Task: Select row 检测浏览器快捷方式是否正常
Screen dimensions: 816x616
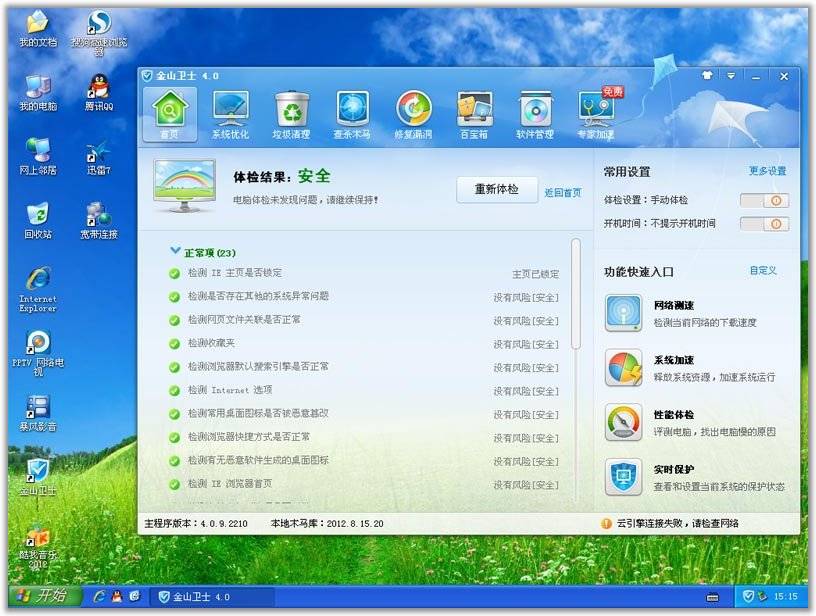Action: click(x=363, y=437)
